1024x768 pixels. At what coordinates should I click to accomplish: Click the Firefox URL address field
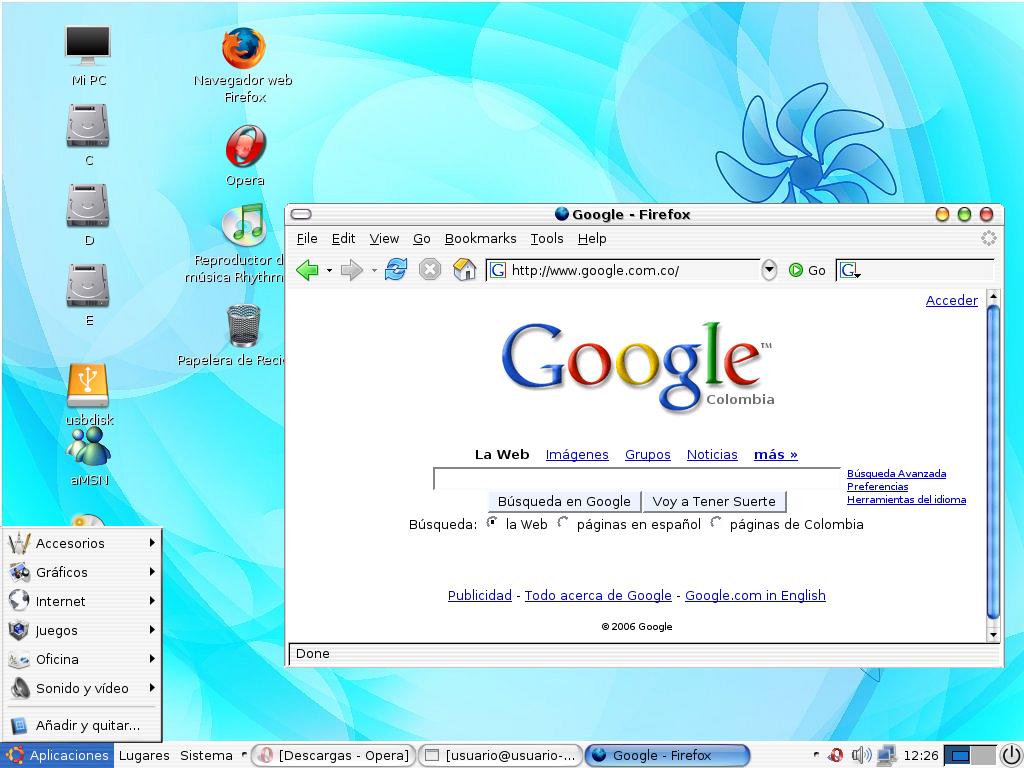pos(624,270)
